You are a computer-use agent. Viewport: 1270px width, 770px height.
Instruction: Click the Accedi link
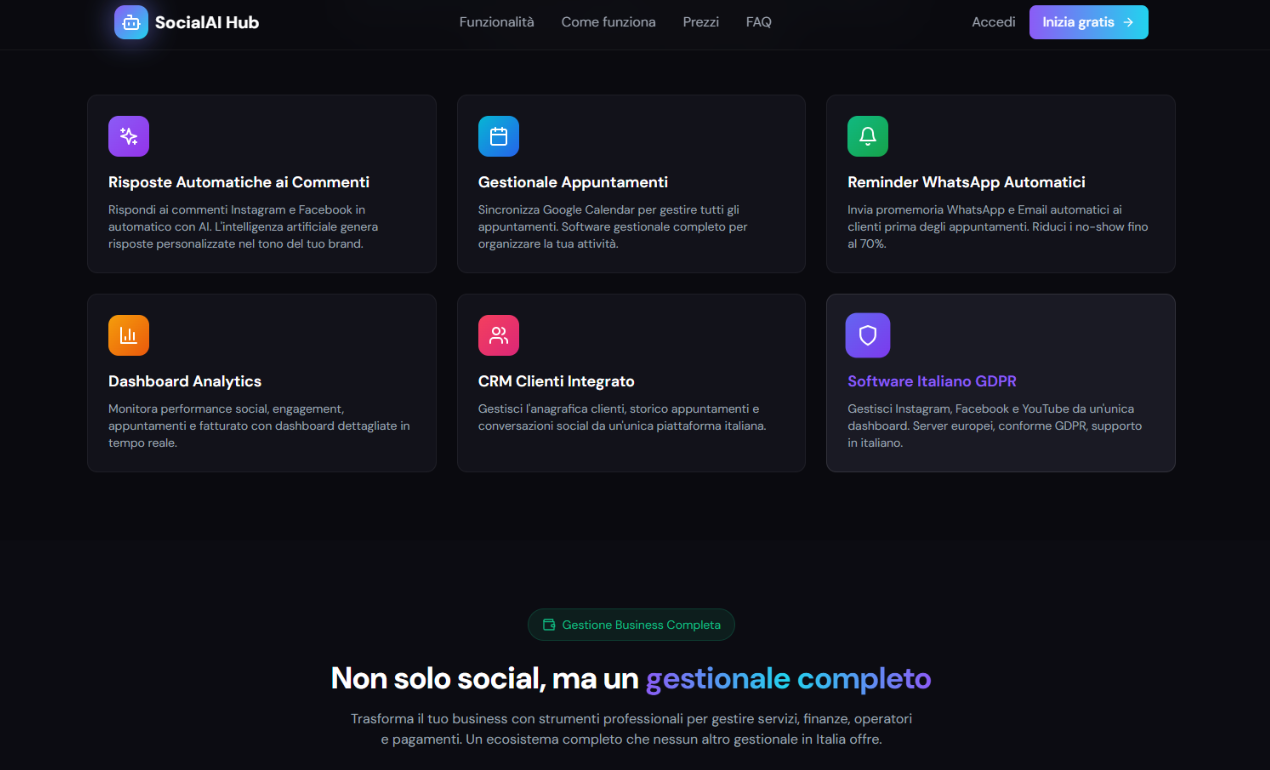[993, 21]
